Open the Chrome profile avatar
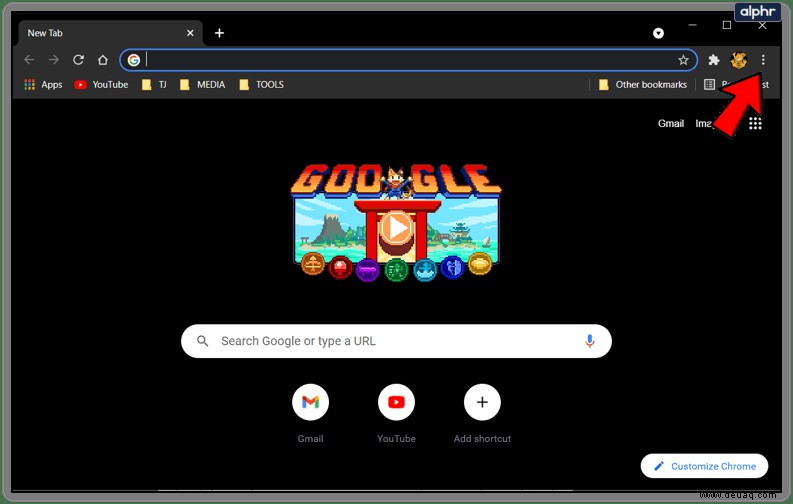This screenshot has height=504, width=793. (x=738, y=60)
